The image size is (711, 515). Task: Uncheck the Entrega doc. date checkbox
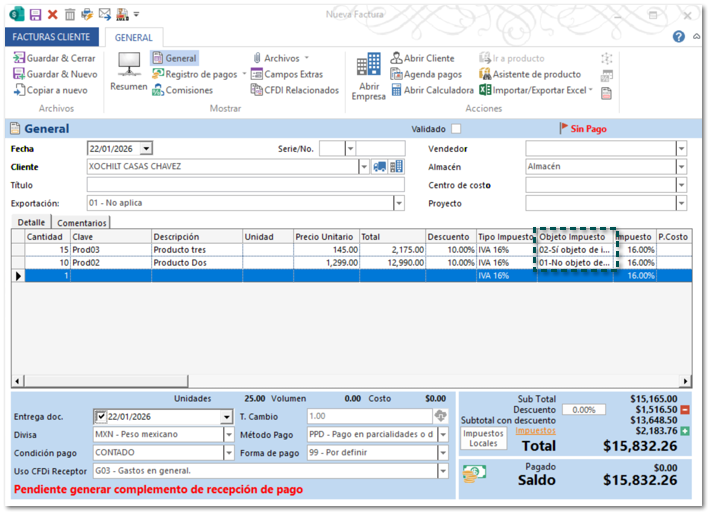coord(101,417)
